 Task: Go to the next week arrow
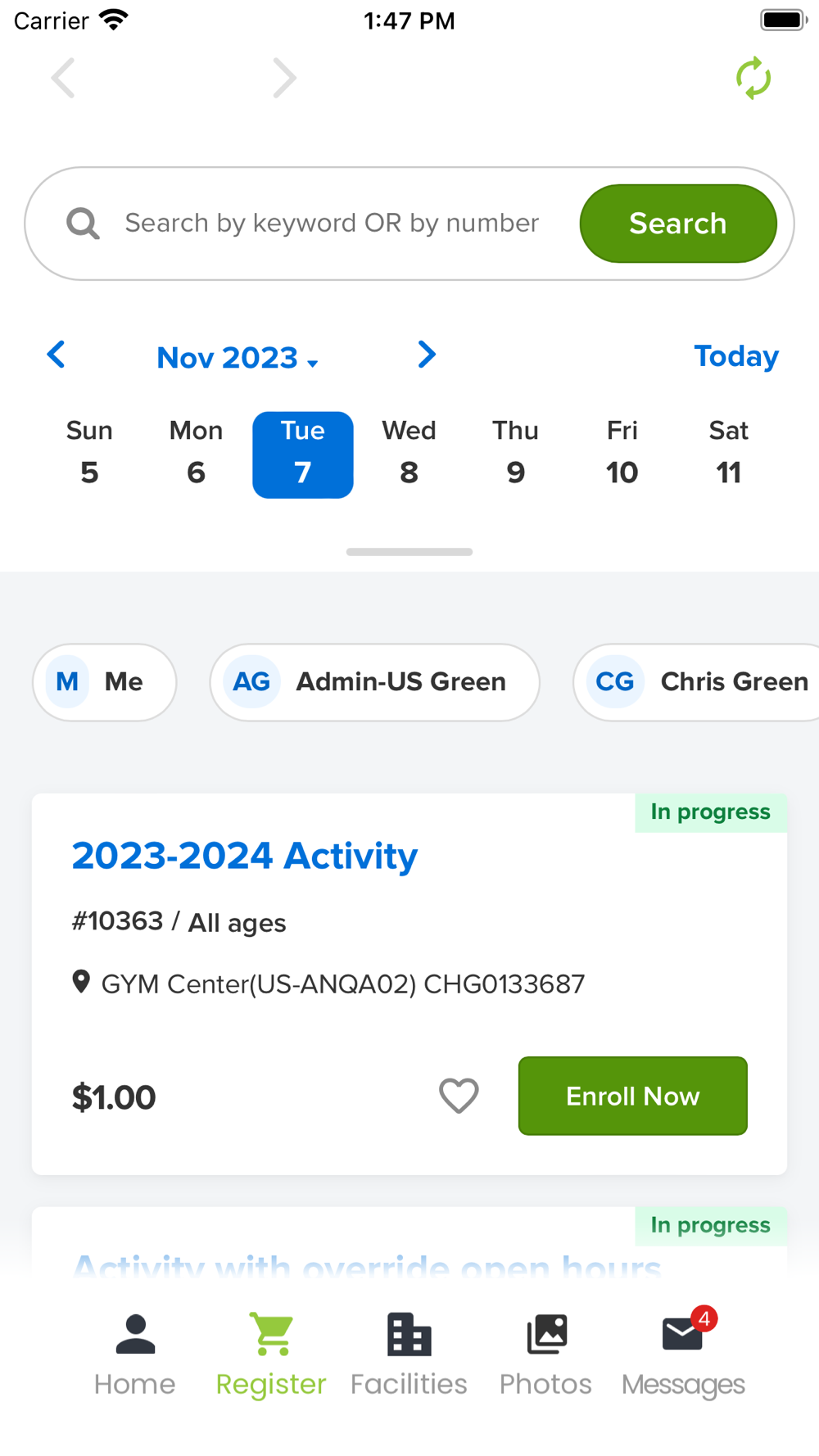pos(426,355)
